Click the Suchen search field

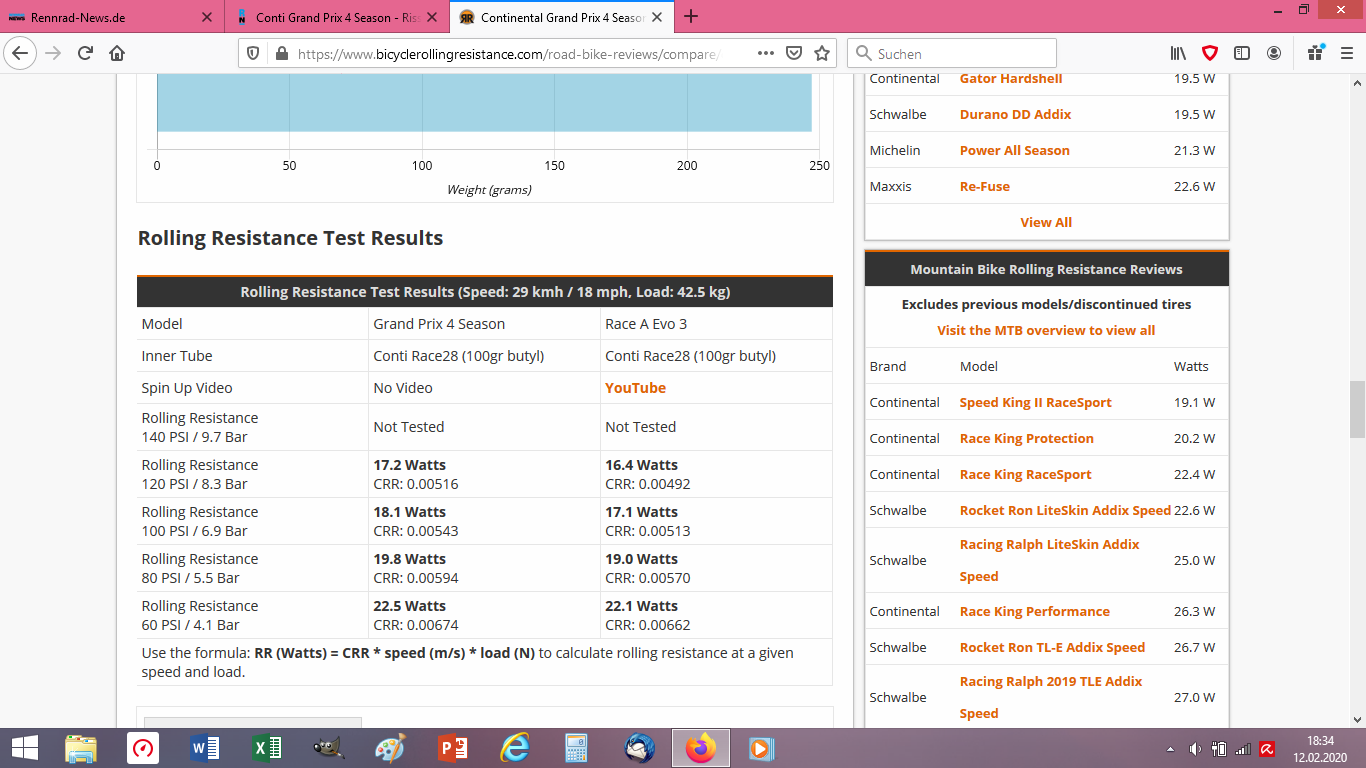[x=951, y=54]
